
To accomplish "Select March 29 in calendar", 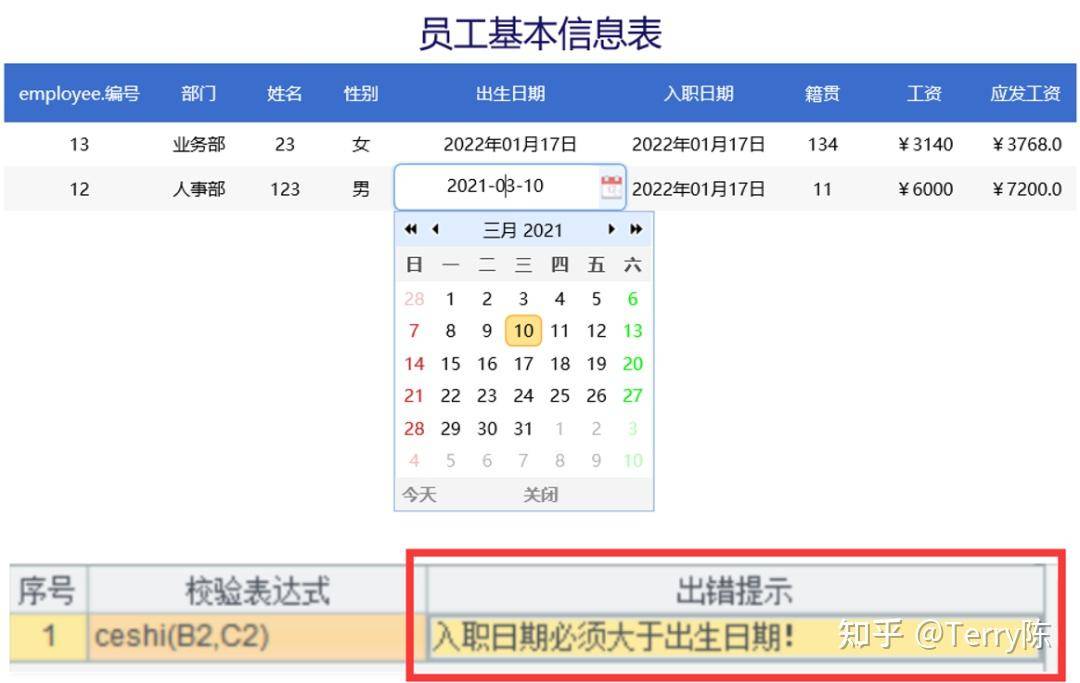I will [x=450, y=428].
